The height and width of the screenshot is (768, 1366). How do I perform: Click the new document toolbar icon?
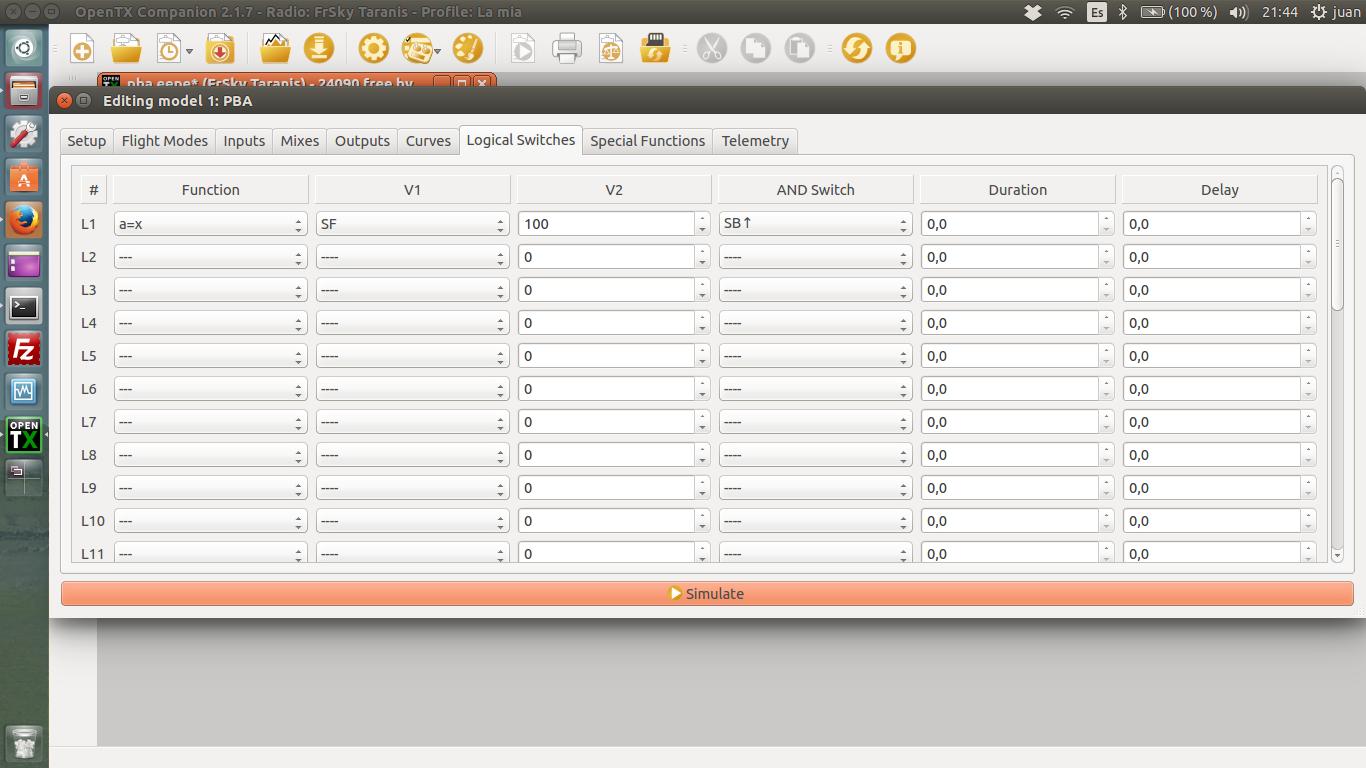(x=82, y=49)
